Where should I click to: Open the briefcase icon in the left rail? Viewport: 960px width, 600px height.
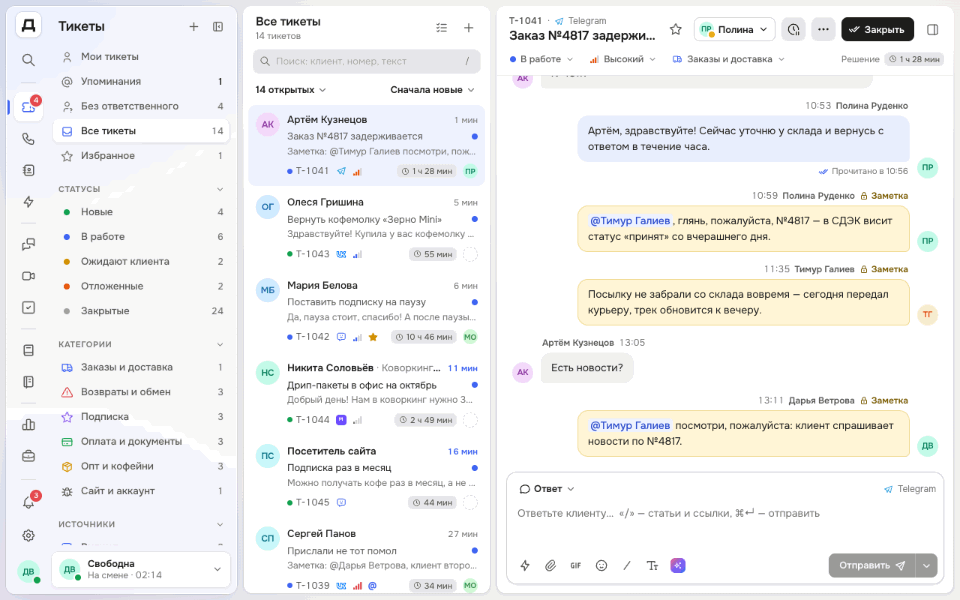click(28, 456)
